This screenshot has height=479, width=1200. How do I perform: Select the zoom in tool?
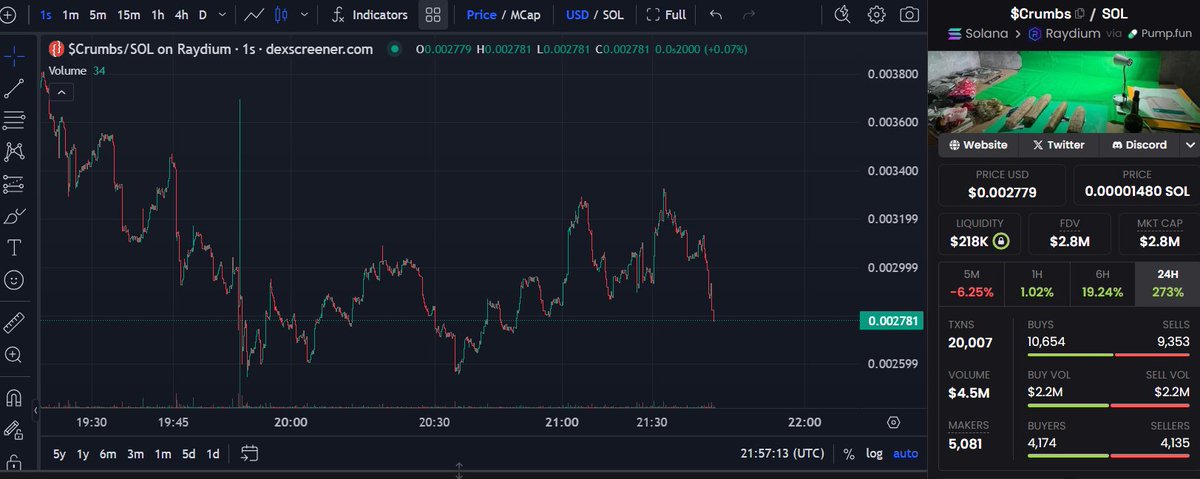pos(14,354)
